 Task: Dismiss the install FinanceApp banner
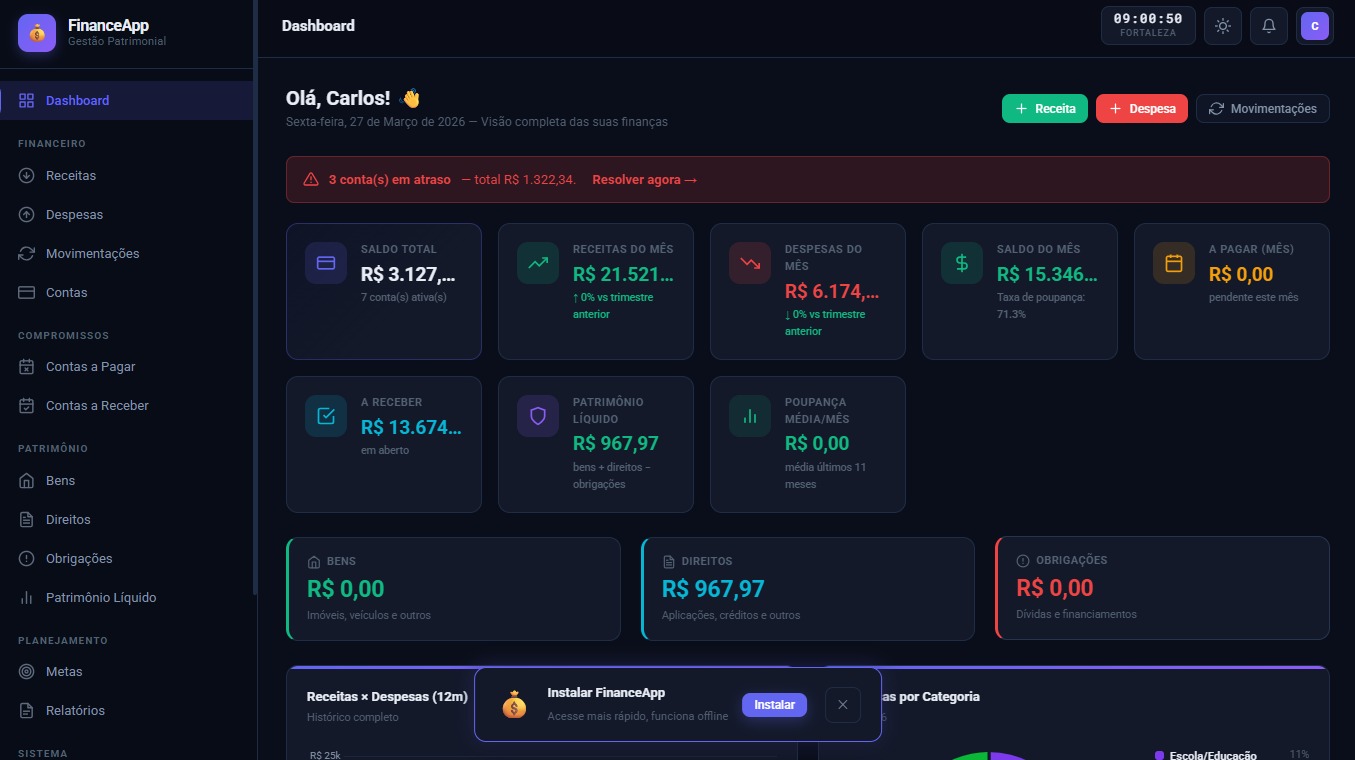point(842,705)
